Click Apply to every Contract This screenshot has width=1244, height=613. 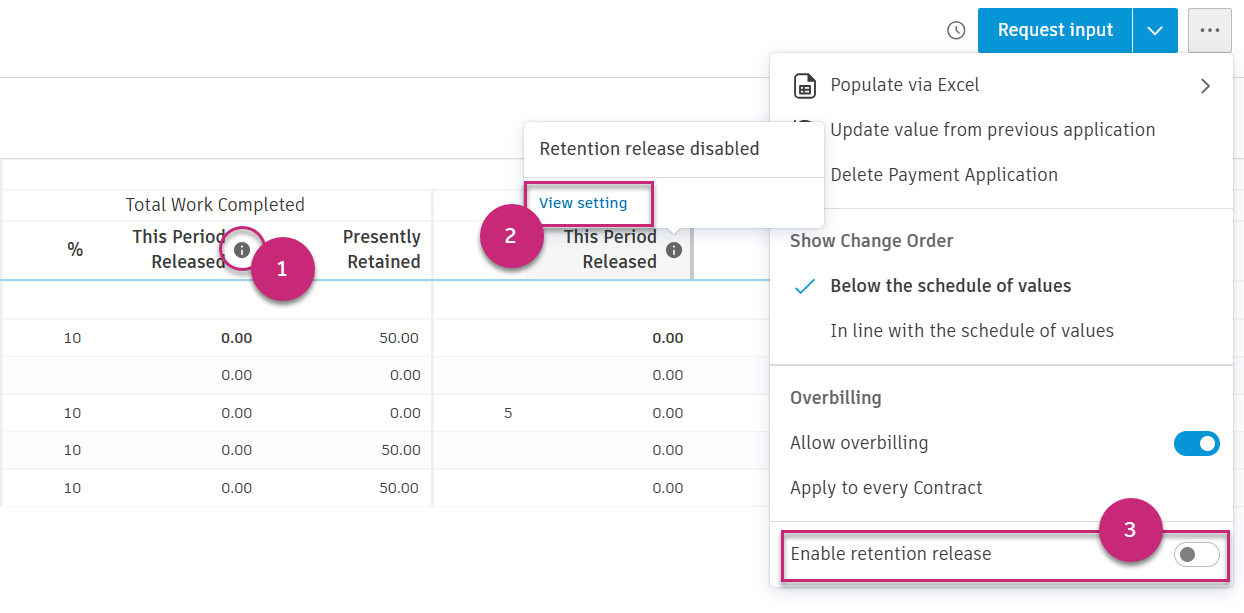886,488
